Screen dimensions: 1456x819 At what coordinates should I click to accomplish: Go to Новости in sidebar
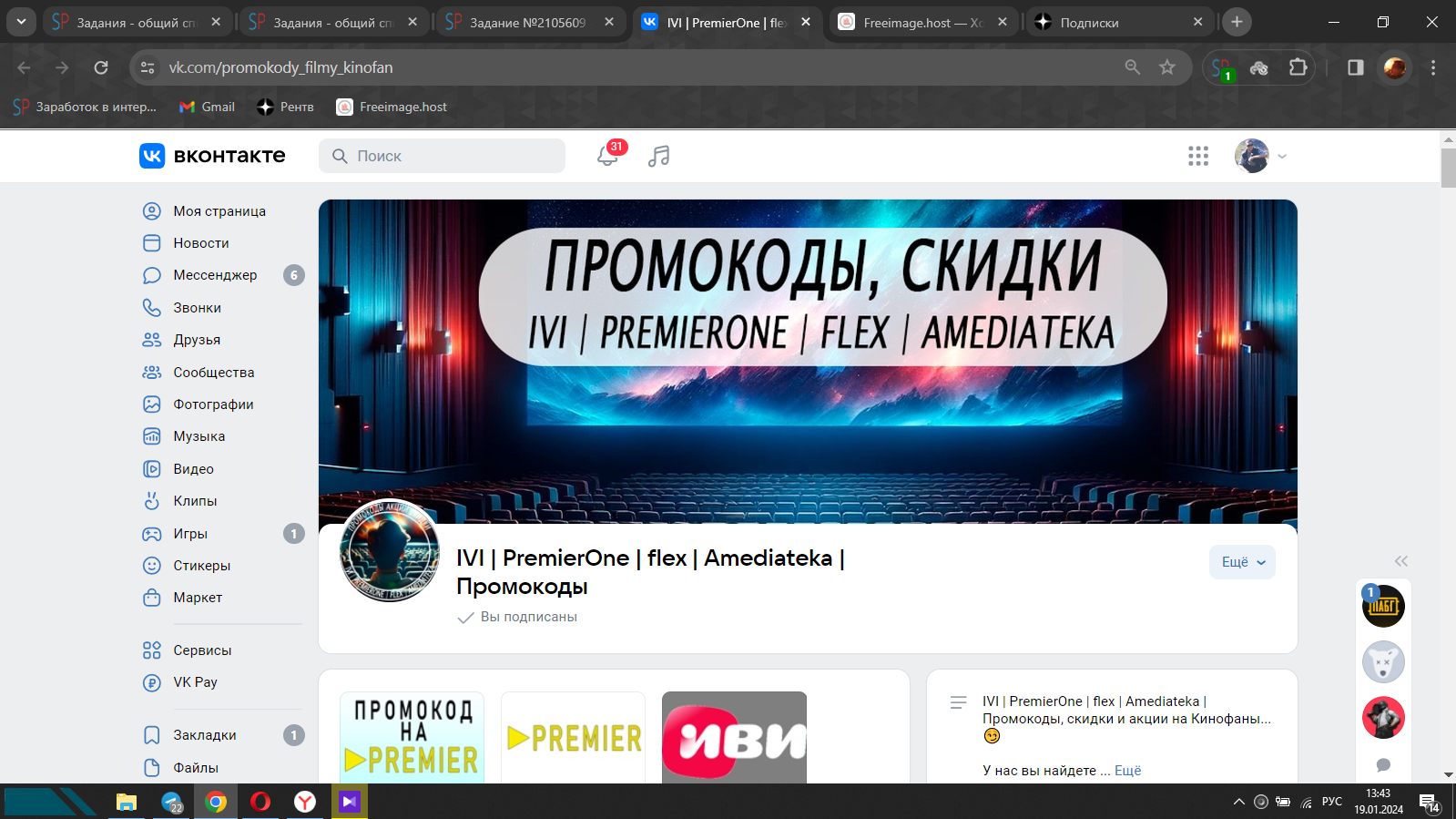[x=201, y=243]
